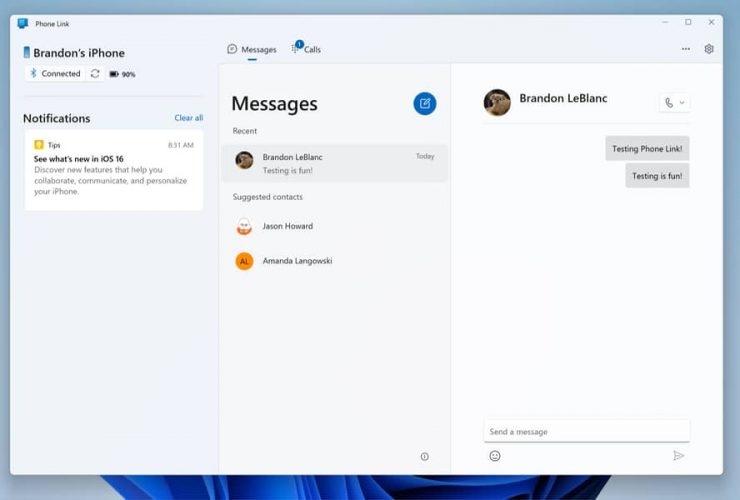Click the info icon below contacts list
The width and height of the screenshot is (740, 500).
click(x=424, y=457)
